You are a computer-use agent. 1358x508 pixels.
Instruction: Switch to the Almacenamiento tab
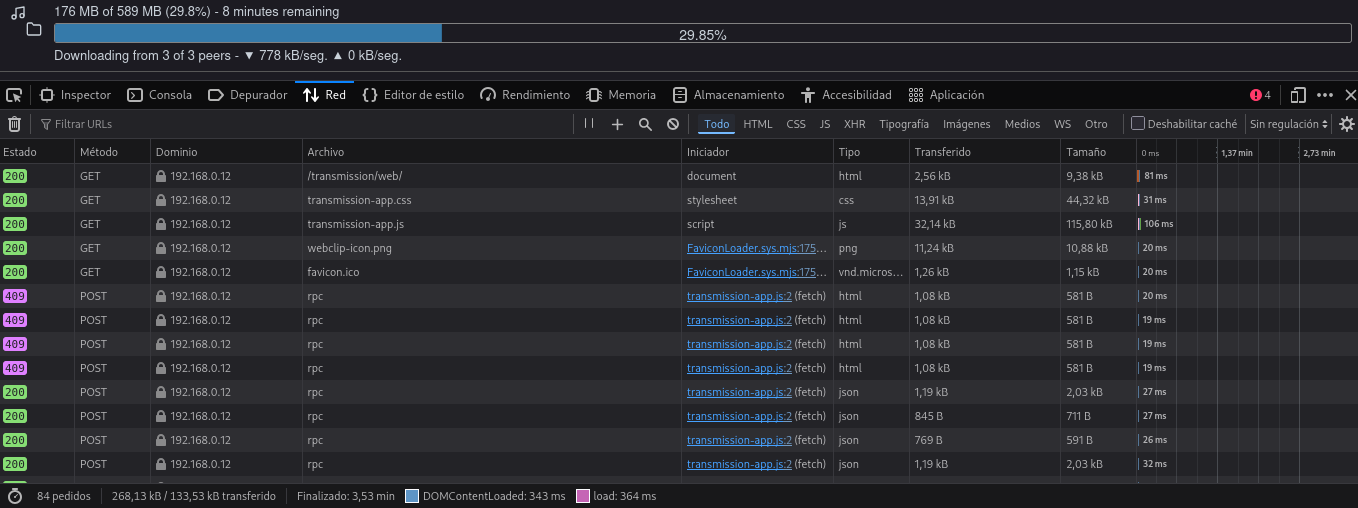[728, 95]
